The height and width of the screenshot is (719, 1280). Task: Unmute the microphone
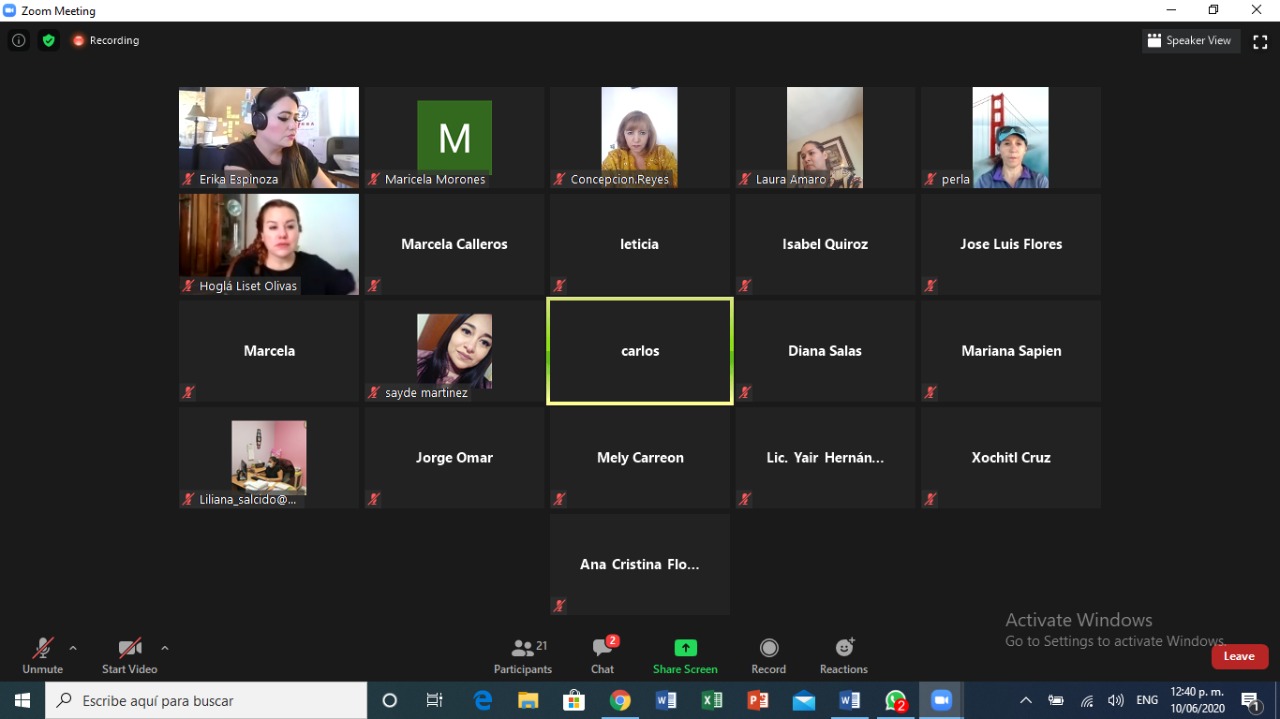pos(42,656)
